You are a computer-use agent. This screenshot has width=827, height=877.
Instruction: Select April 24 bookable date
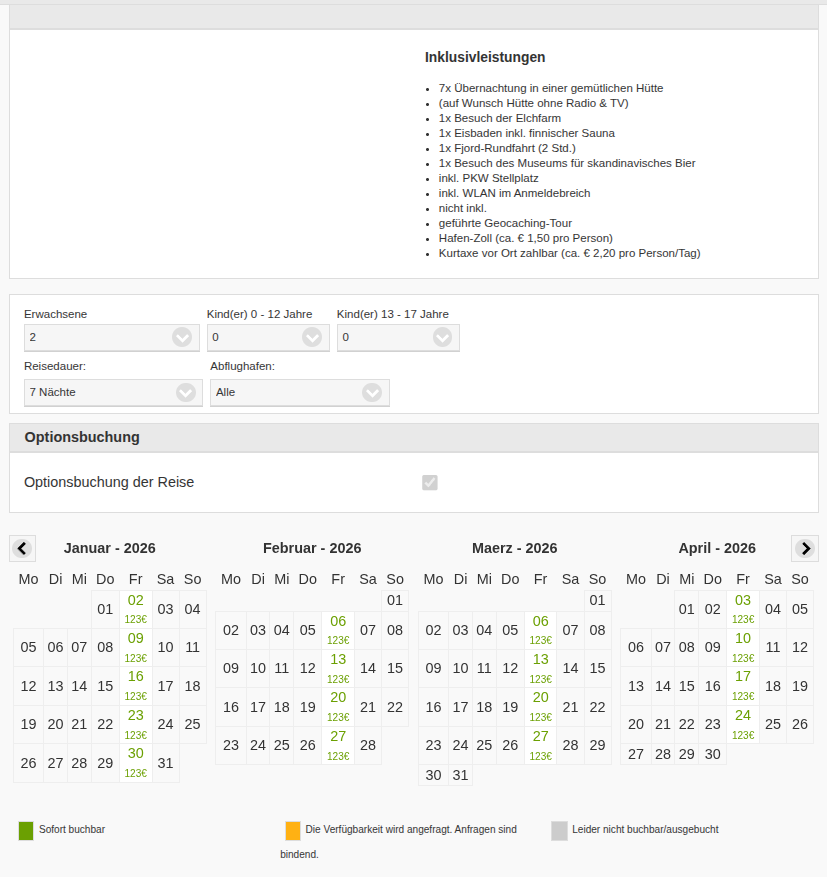743,723
